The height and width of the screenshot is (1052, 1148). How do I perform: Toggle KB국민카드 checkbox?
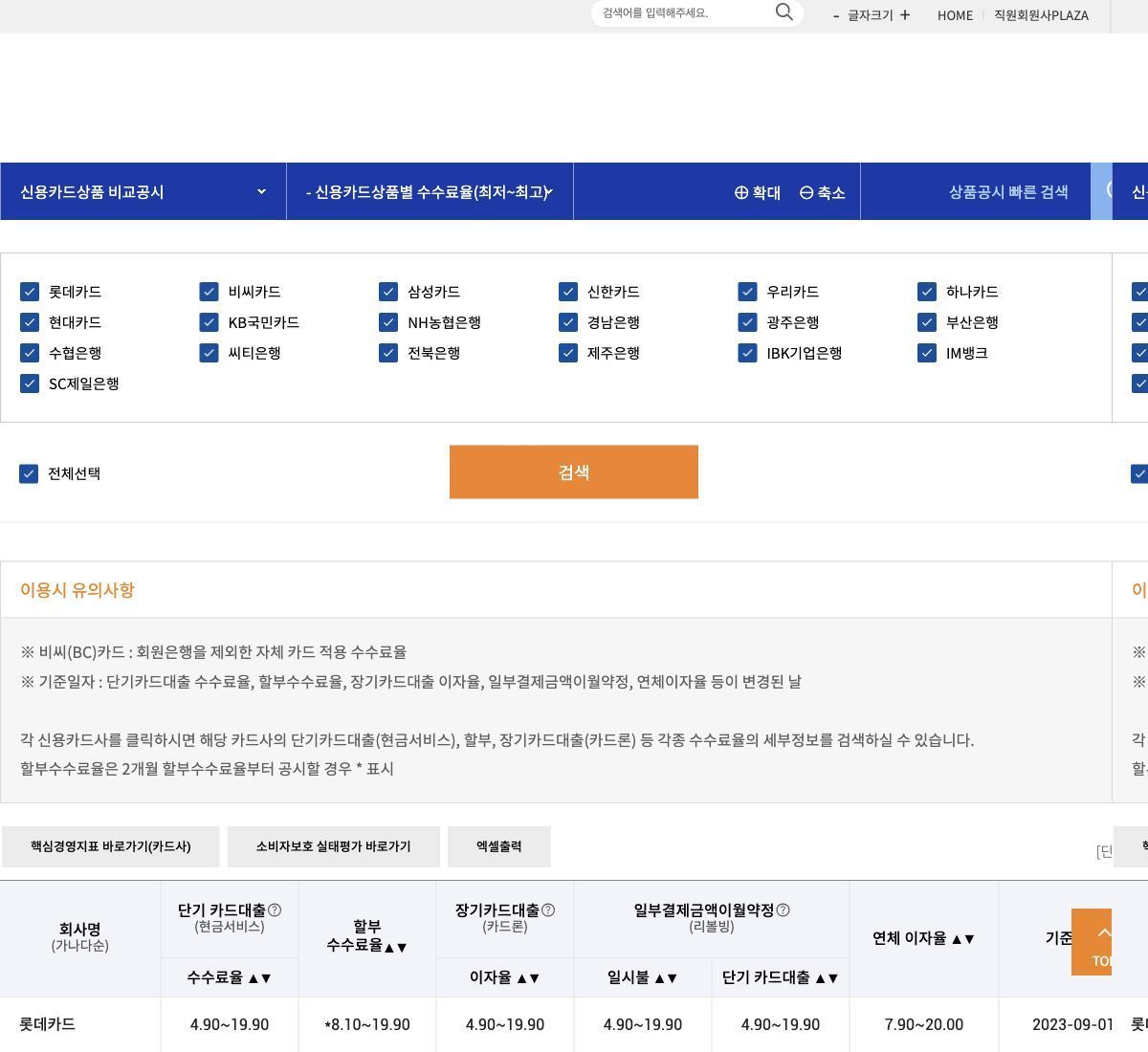[x=209, y=322]
